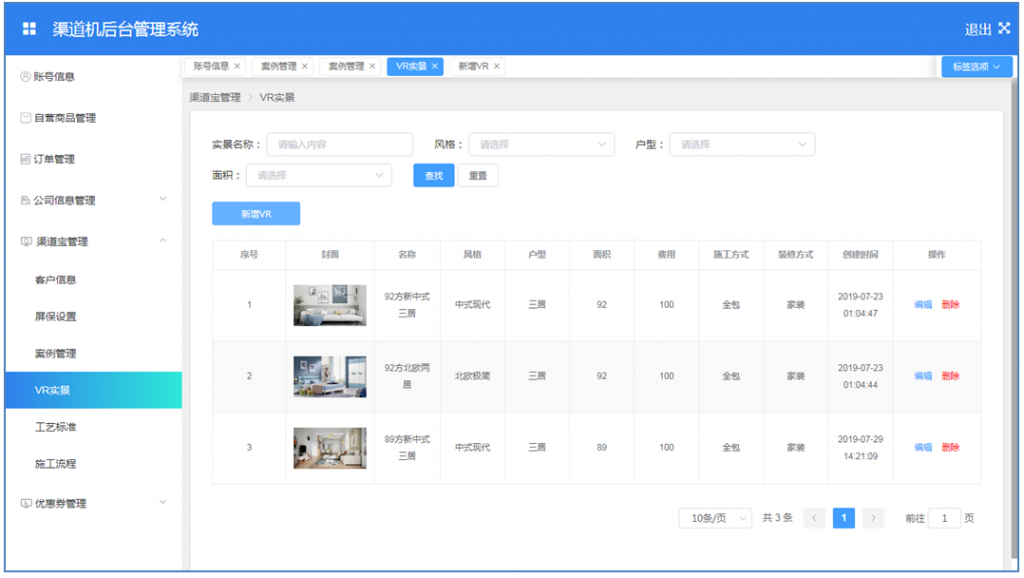Delete the 92方新中式三居 row
This screenshot has width=1024, height=578.
coord(950,304)
